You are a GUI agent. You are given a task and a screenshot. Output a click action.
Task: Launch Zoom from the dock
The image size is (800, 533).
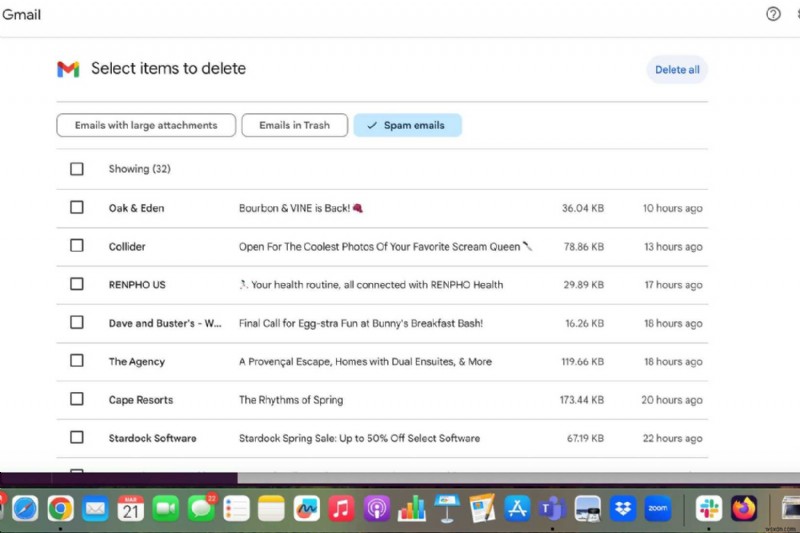click(x=658, y=509)
